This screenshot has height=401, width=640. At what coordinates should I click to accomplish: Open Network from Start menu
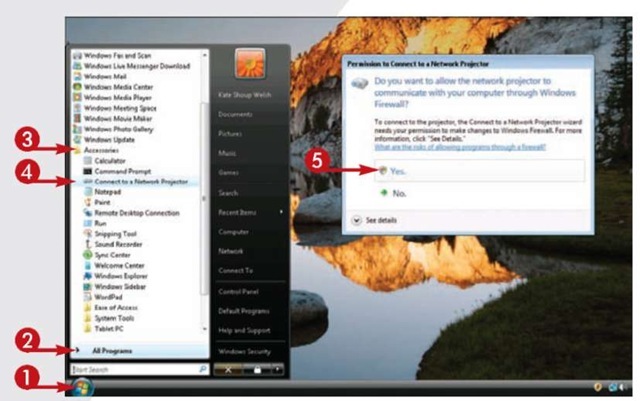[231, 251]
